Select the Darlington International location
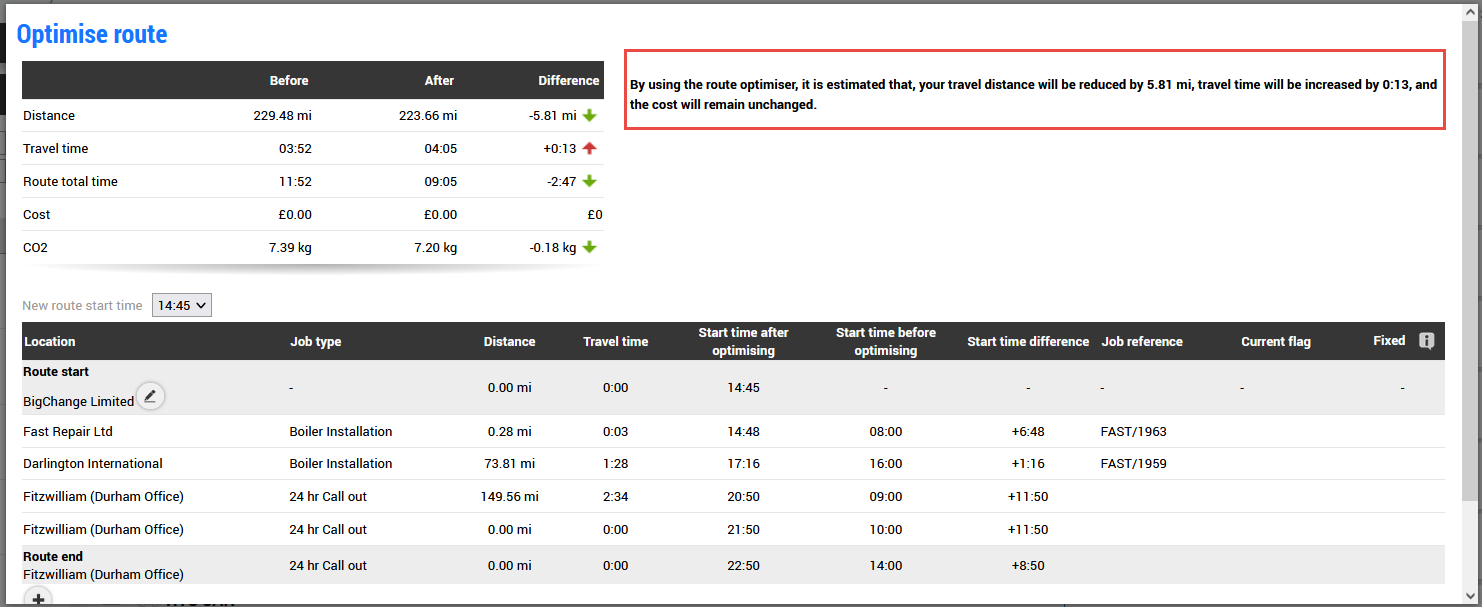Viewport: 1482px width, 607px height. pos(93,464)
